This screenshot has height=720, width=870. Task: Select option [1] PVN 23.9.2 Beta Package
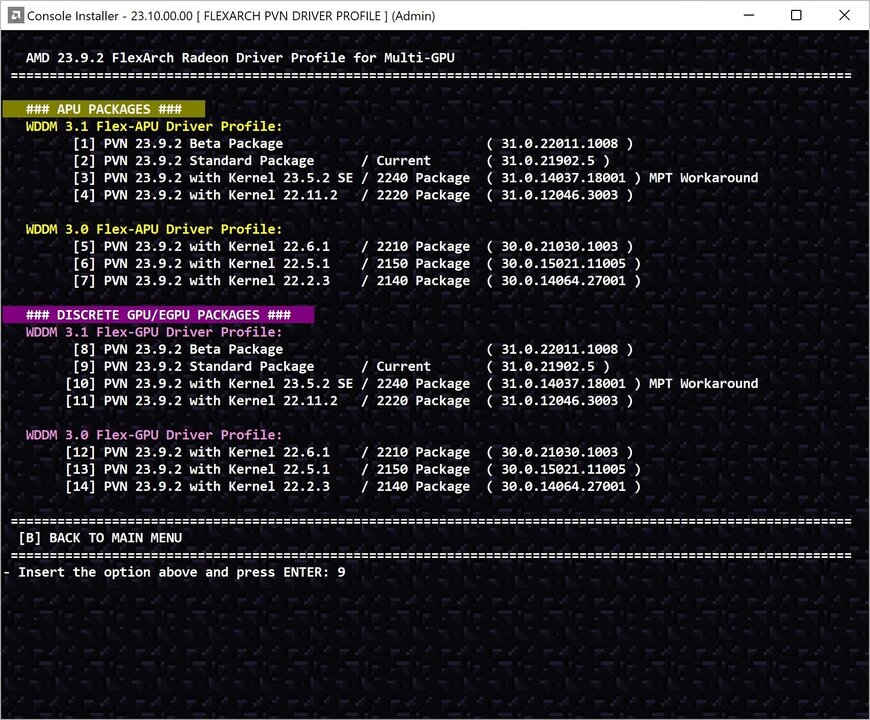[x=180, y=143]
